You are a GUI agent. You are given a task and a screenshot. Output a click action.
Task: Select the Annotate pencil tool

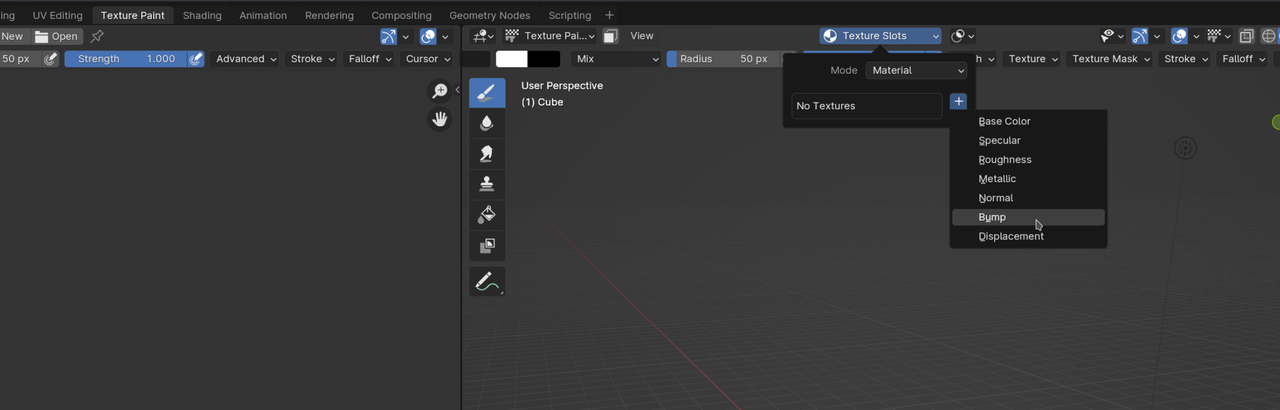[487, 282]
